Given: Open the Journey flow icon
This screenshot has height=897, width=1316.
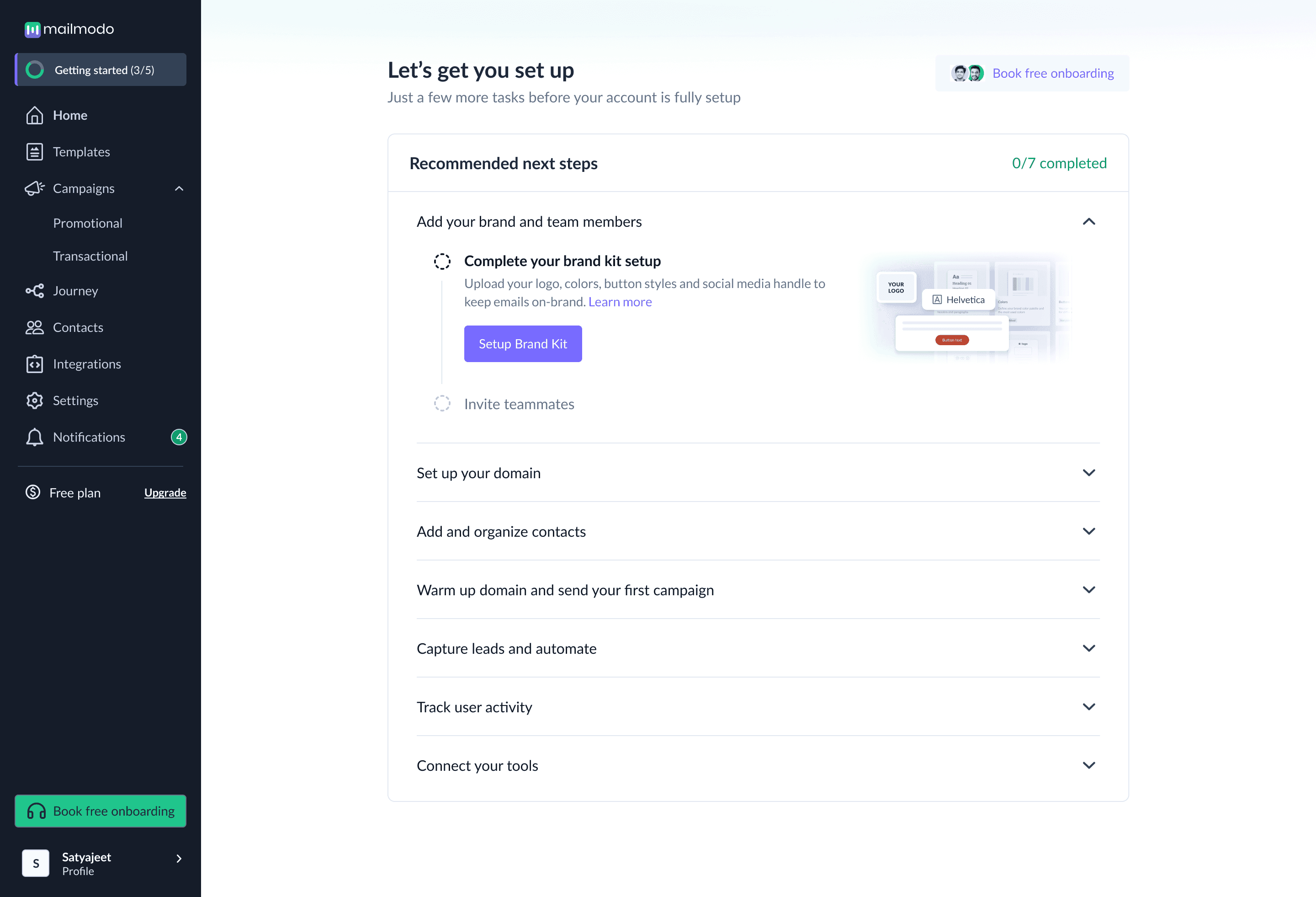Looking at the screenshot, I should (35, 291).
